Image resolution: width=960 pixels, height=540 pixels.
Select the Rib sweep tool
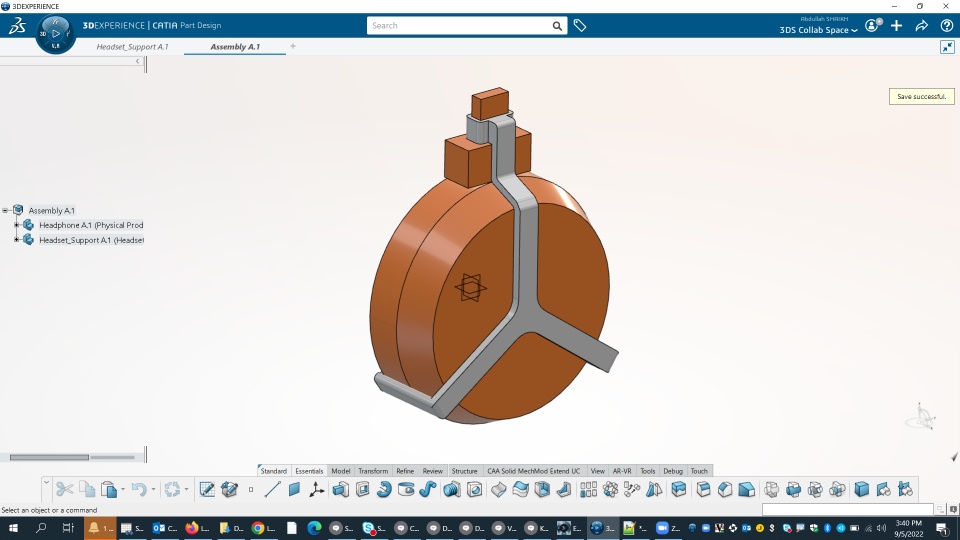coord(428,489)
